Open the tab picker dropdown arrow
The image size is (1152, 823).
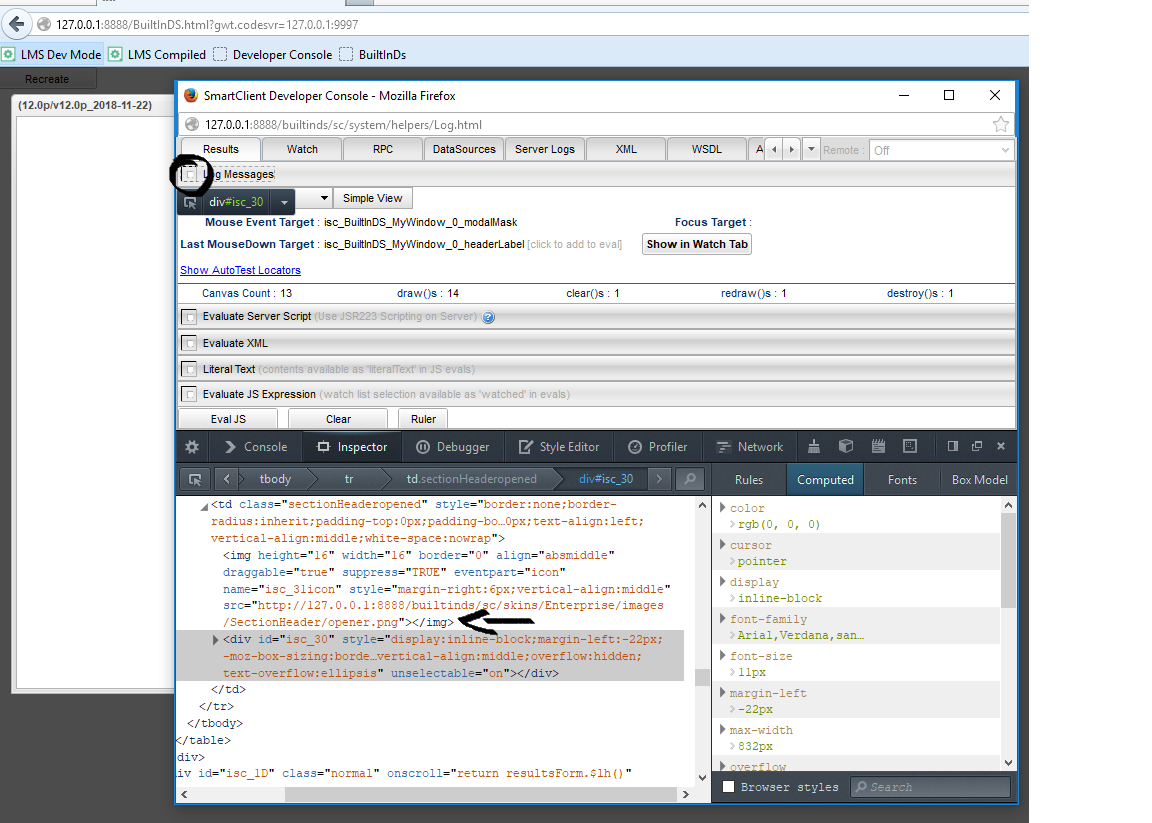coord(811,149)
